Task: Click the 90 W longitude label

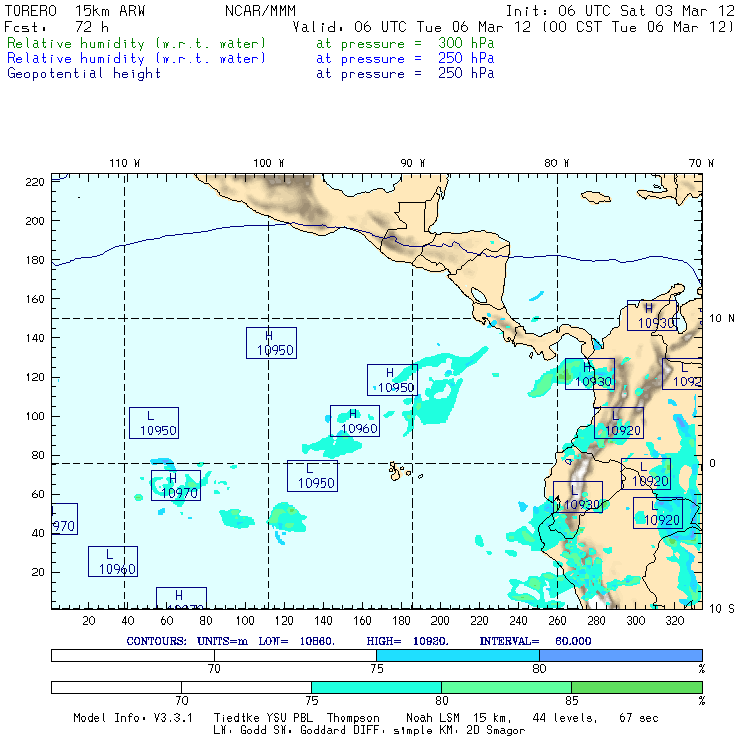Action: point(413,163)
